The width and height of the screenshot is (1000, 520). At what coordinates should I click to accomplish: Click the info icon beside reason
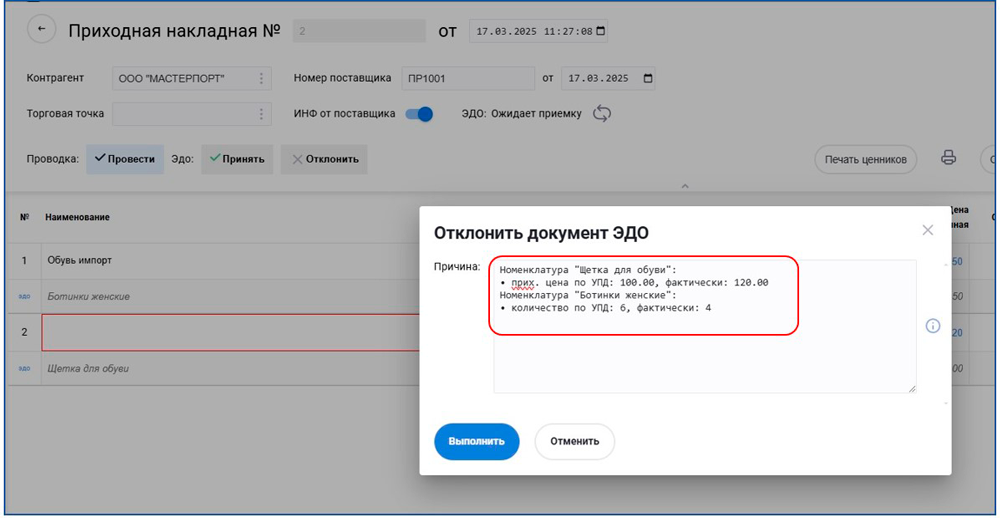pyautogui.click(x=932, y=326)
